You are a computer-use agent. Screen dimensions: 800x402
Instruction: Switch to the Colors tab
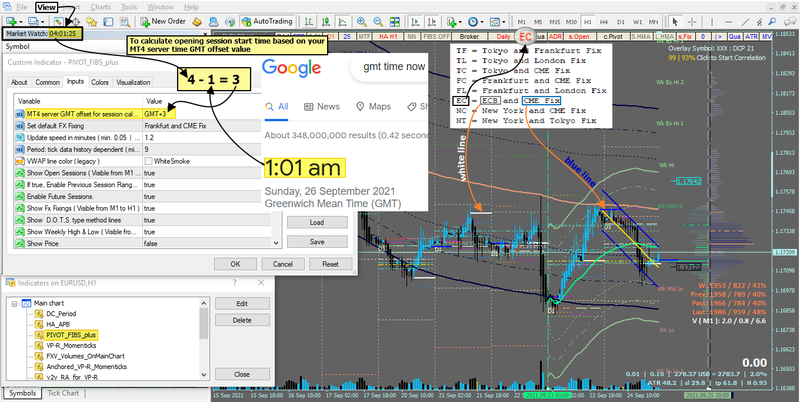click(x=99, y=82)
